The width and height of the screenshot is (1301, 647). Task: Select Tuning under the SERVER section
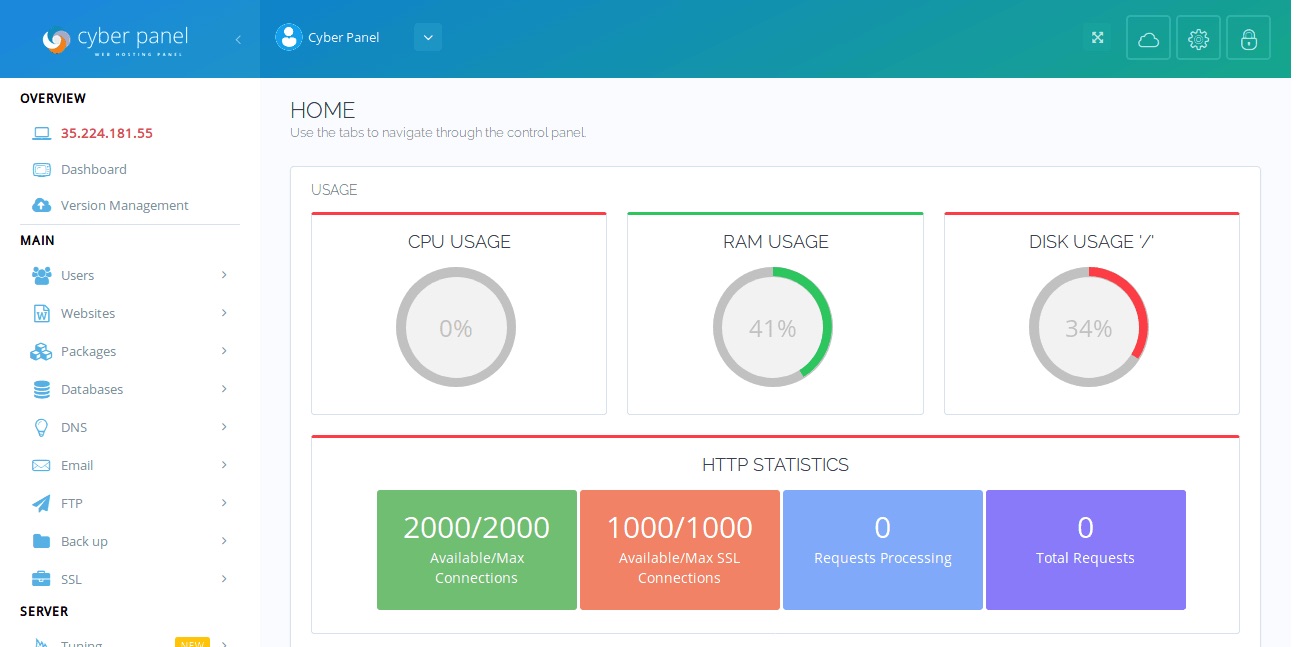(81, 645)
